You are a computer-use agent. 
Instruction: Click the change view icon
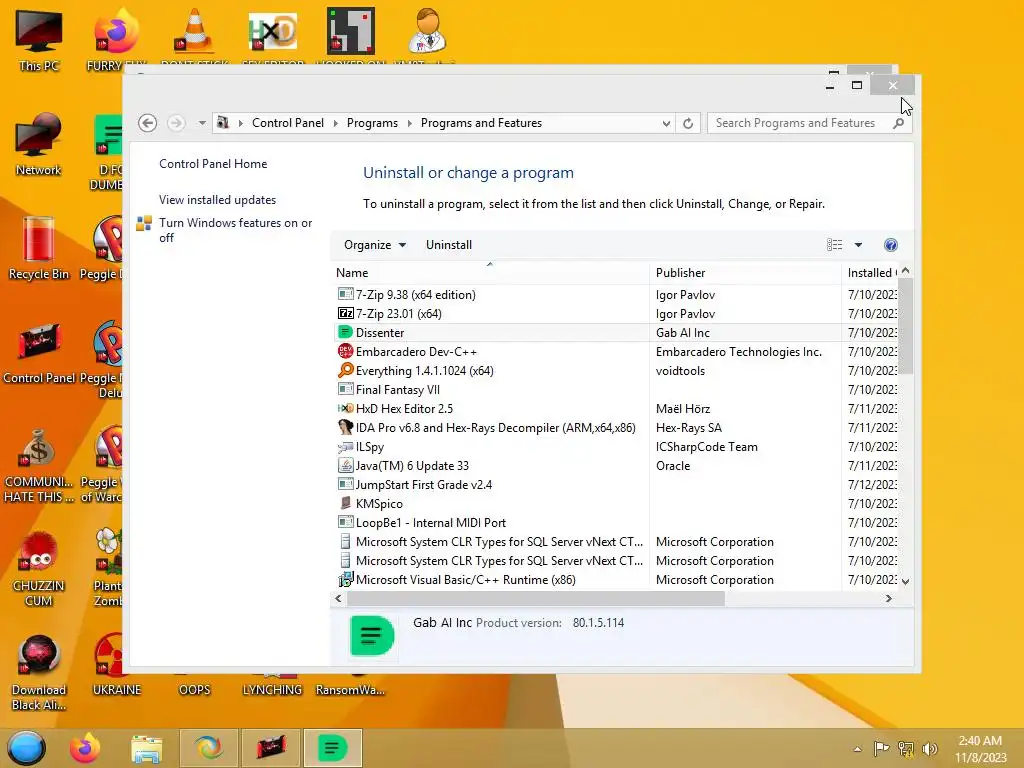click(x=835, y=245)
